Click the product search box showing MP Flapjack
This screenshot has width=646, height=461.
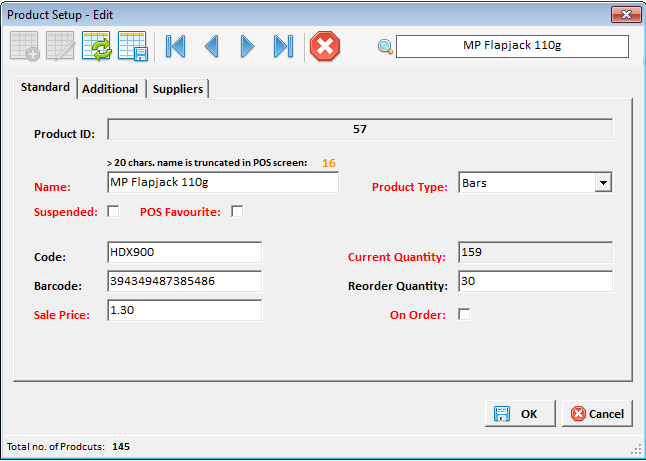pyautogui.click(x=512, y=46)
